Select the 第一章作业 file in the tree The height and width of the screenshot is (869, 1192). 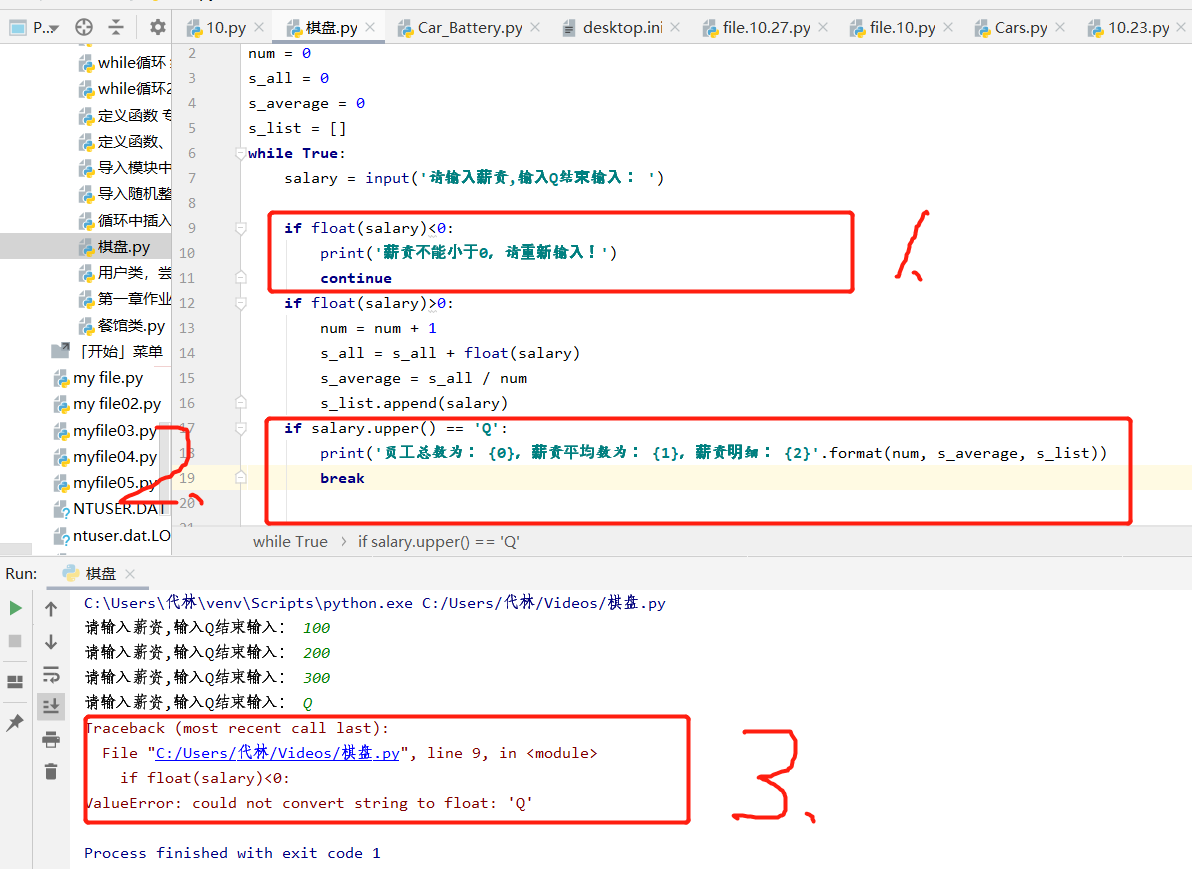[125, 299]
